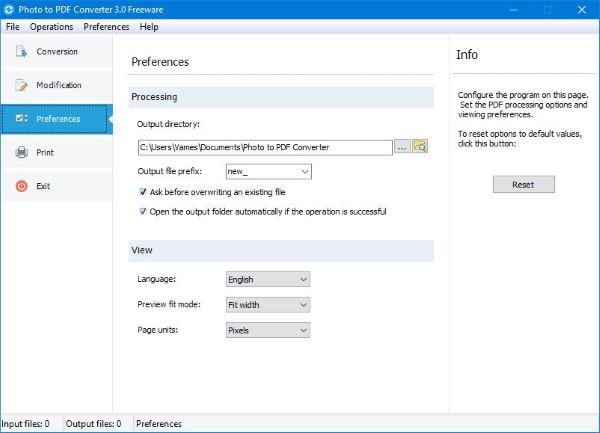600x433 pixels.
Task: Click the Conversion document icon in sidebar
Action: pos(21,51)
